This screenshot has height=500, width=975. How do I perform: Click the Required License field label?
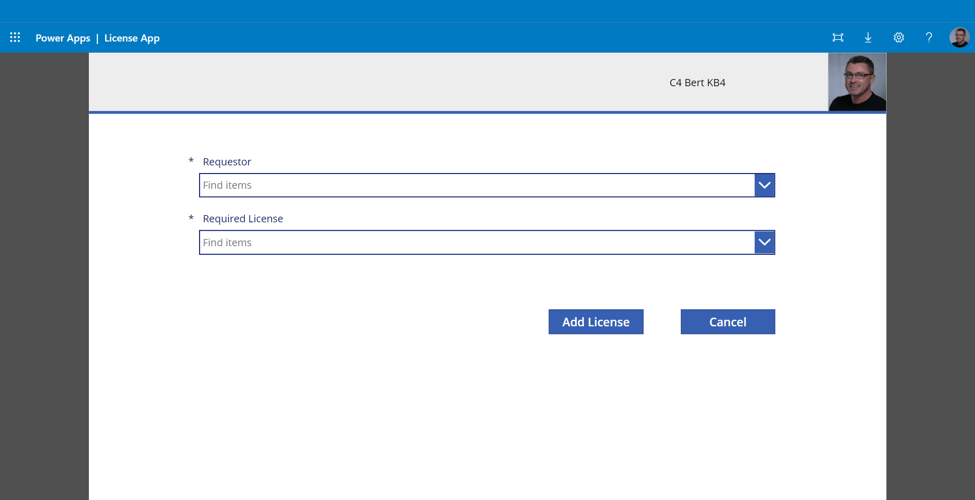[243, 219]
